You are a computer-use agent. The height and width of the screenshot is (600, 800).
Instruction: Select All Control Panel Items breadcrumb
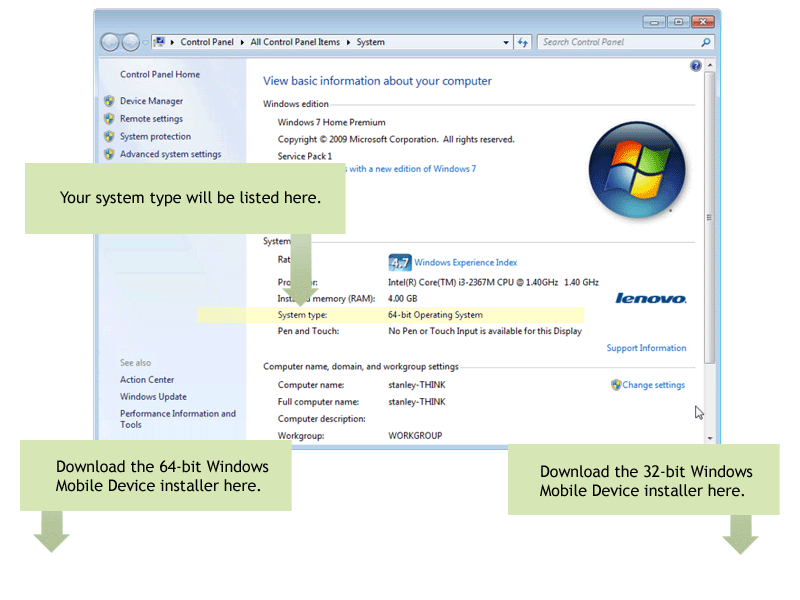(x=295, y=42)
